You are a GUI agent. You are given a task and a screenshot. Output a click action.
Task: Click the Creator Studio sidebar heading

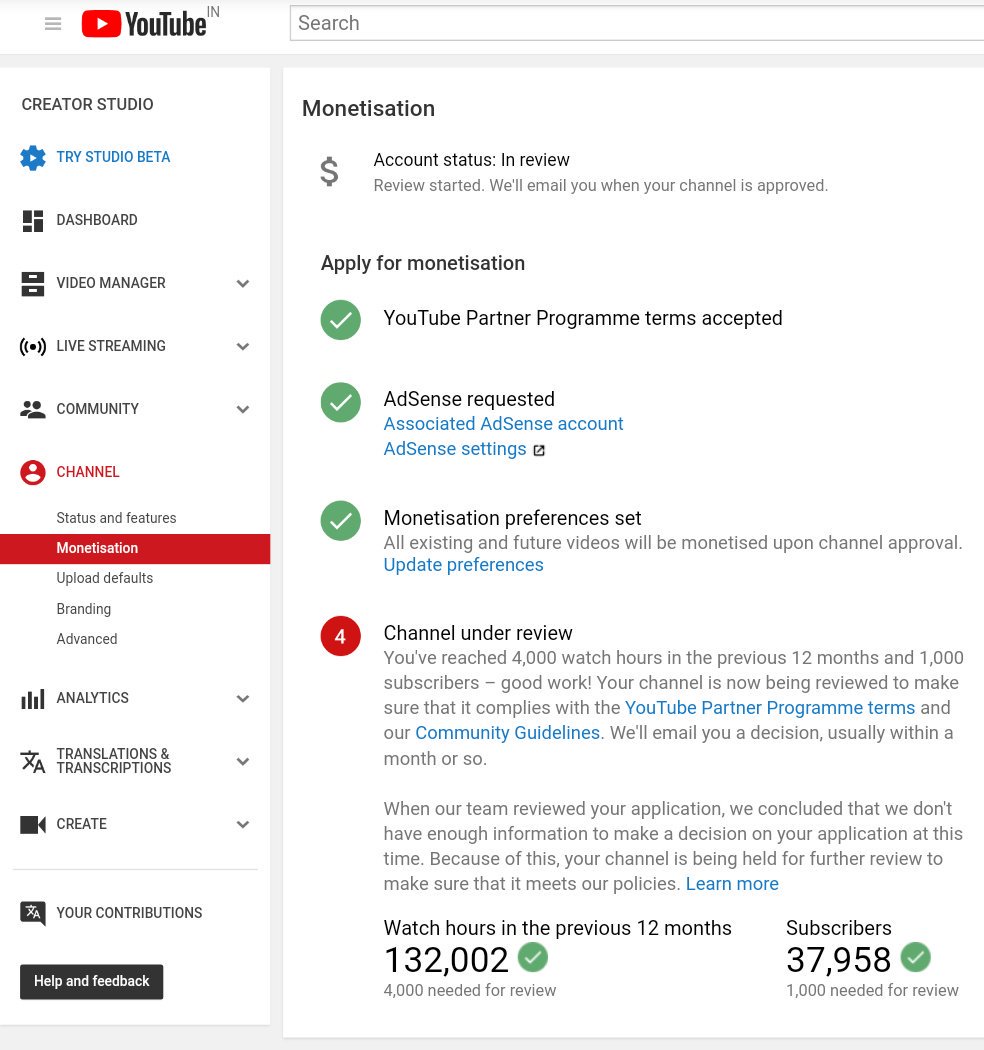click(x=87, y=104)
